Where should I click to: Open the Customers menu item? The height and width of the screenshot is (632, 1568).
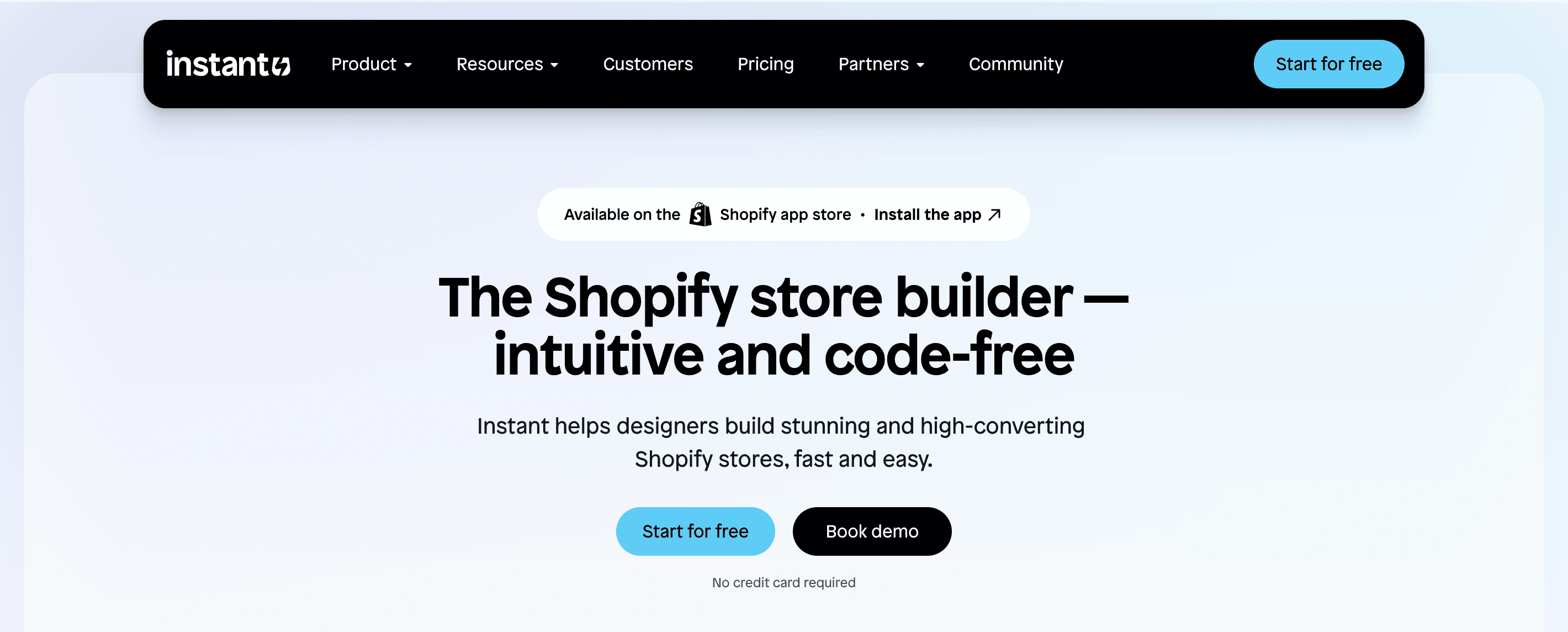point(647,63)
